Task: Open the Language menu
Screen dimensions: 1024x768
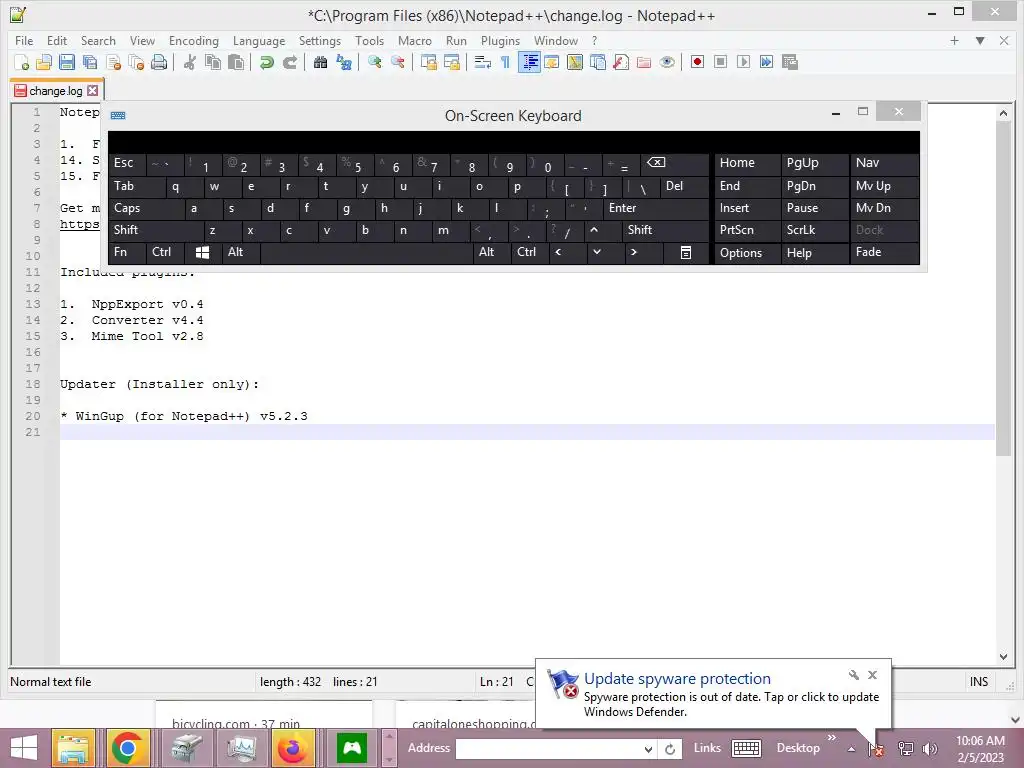Action: [x=259, y=40]
